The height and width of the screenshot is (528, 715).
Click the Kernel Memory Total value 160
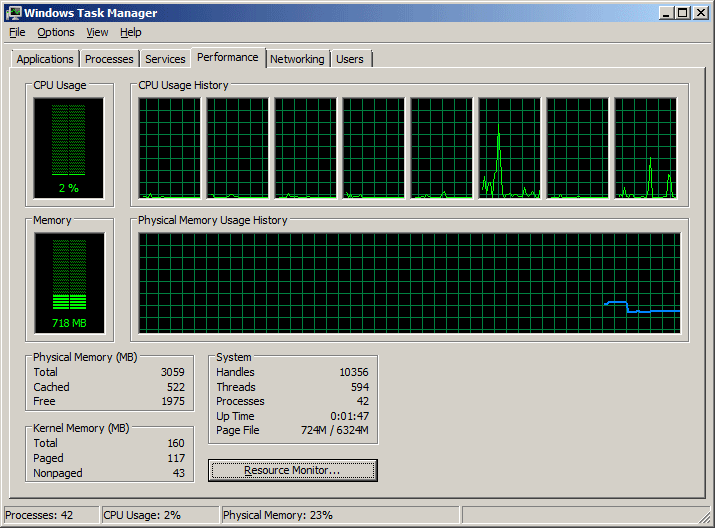pyautogui.click(x=176, y=443)
